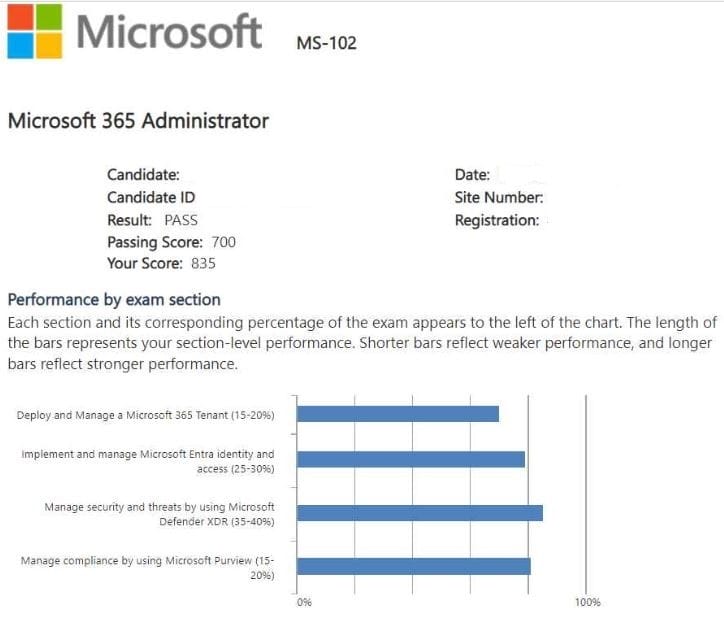Click the Microsoft wordmark text
Viewport: 724px width, 617px height.
click(x=169, y=31)
